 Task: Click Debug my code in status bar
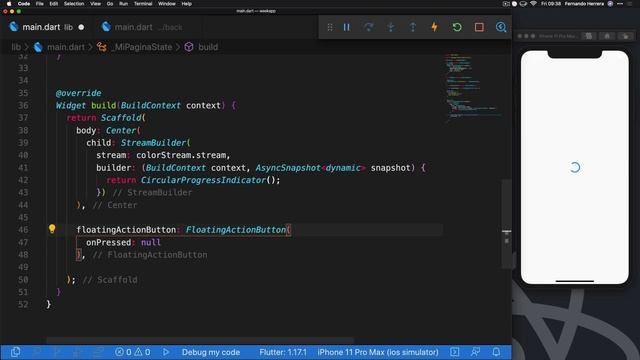pyautogui.click(x=211, y=352)
